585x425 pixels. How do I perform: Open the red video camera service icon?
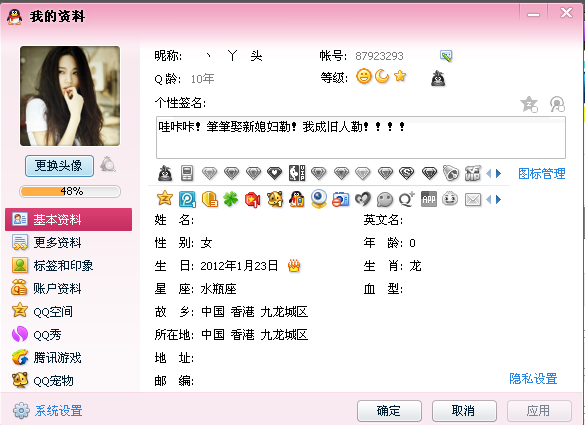coord(253,200)
